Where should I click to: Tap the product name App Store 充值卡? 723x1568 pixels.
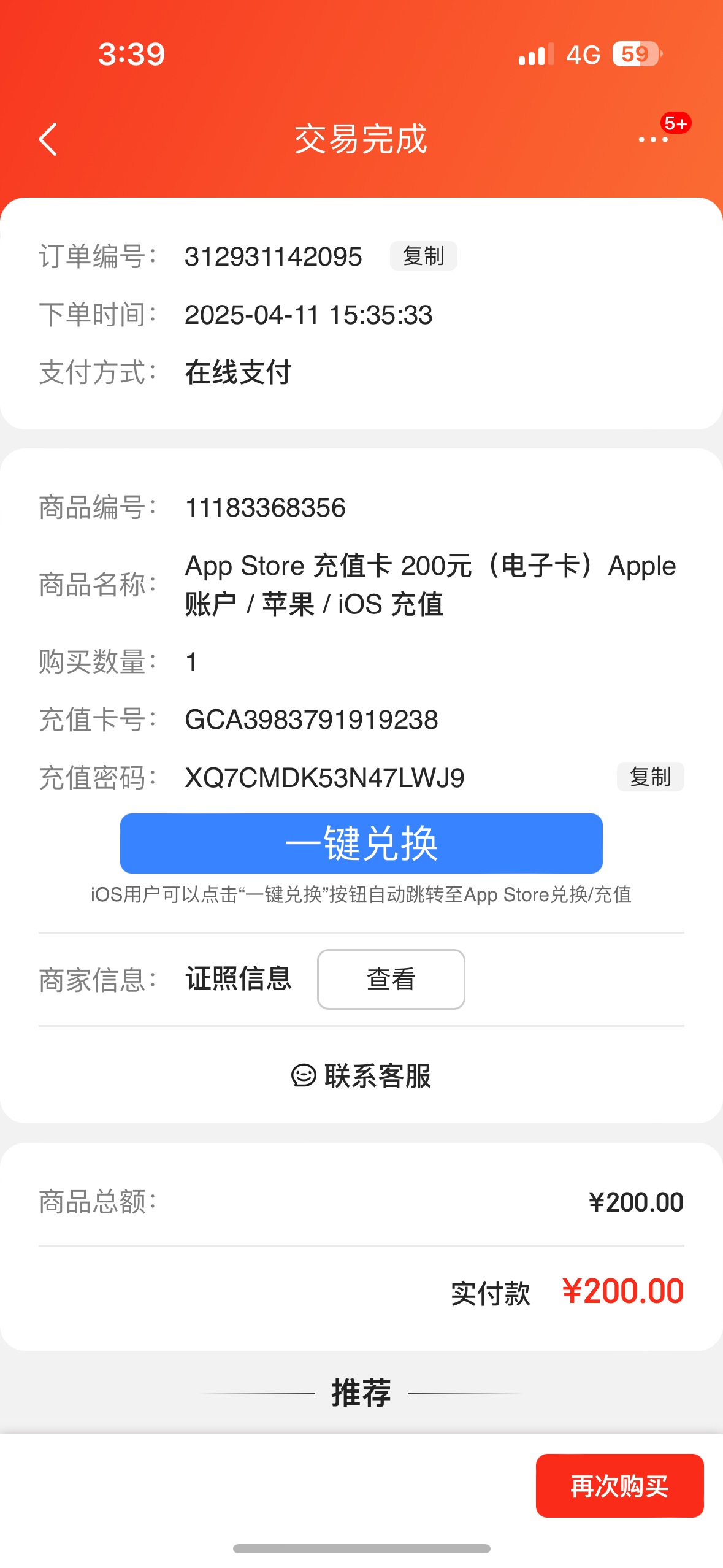pos(430,585)
